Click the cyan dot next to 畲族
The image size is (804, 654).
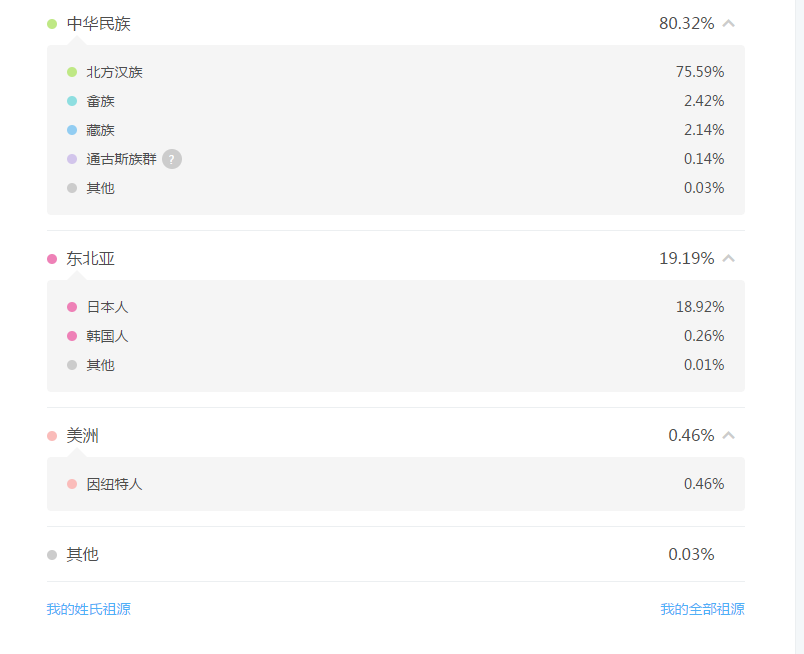coord(72,101)
